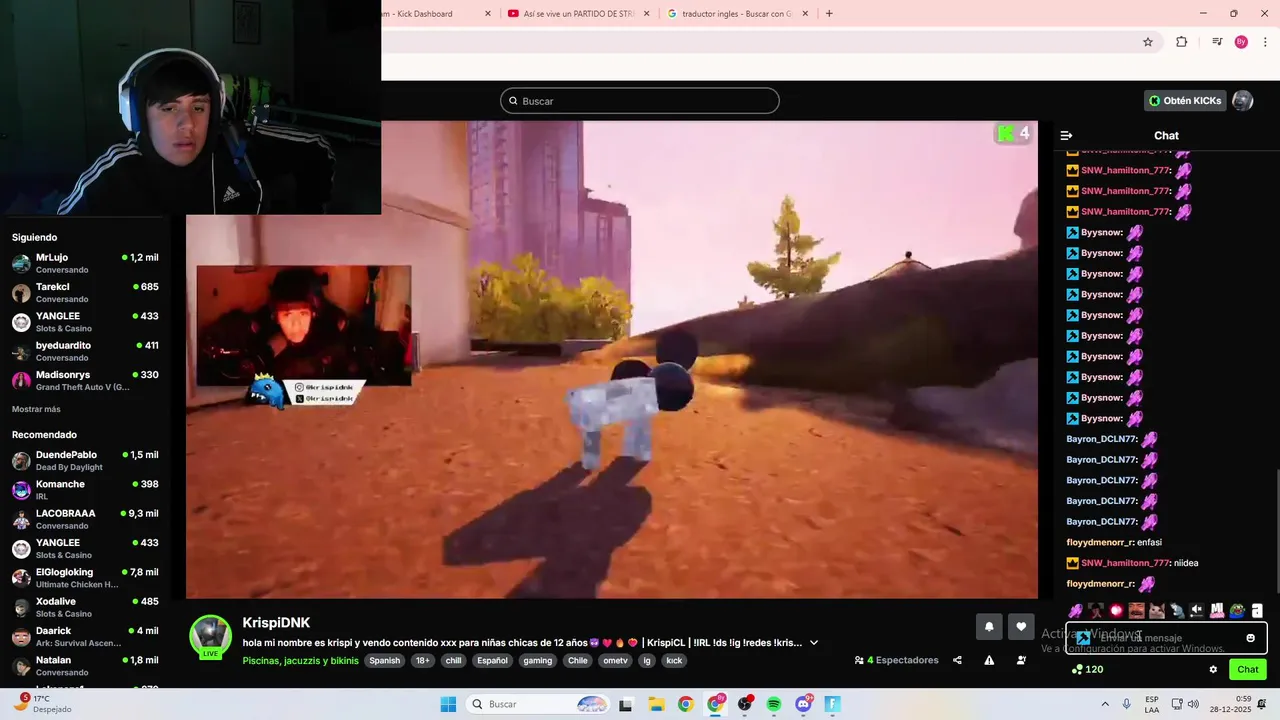Open a new browser tab

(x=829, y=14)
